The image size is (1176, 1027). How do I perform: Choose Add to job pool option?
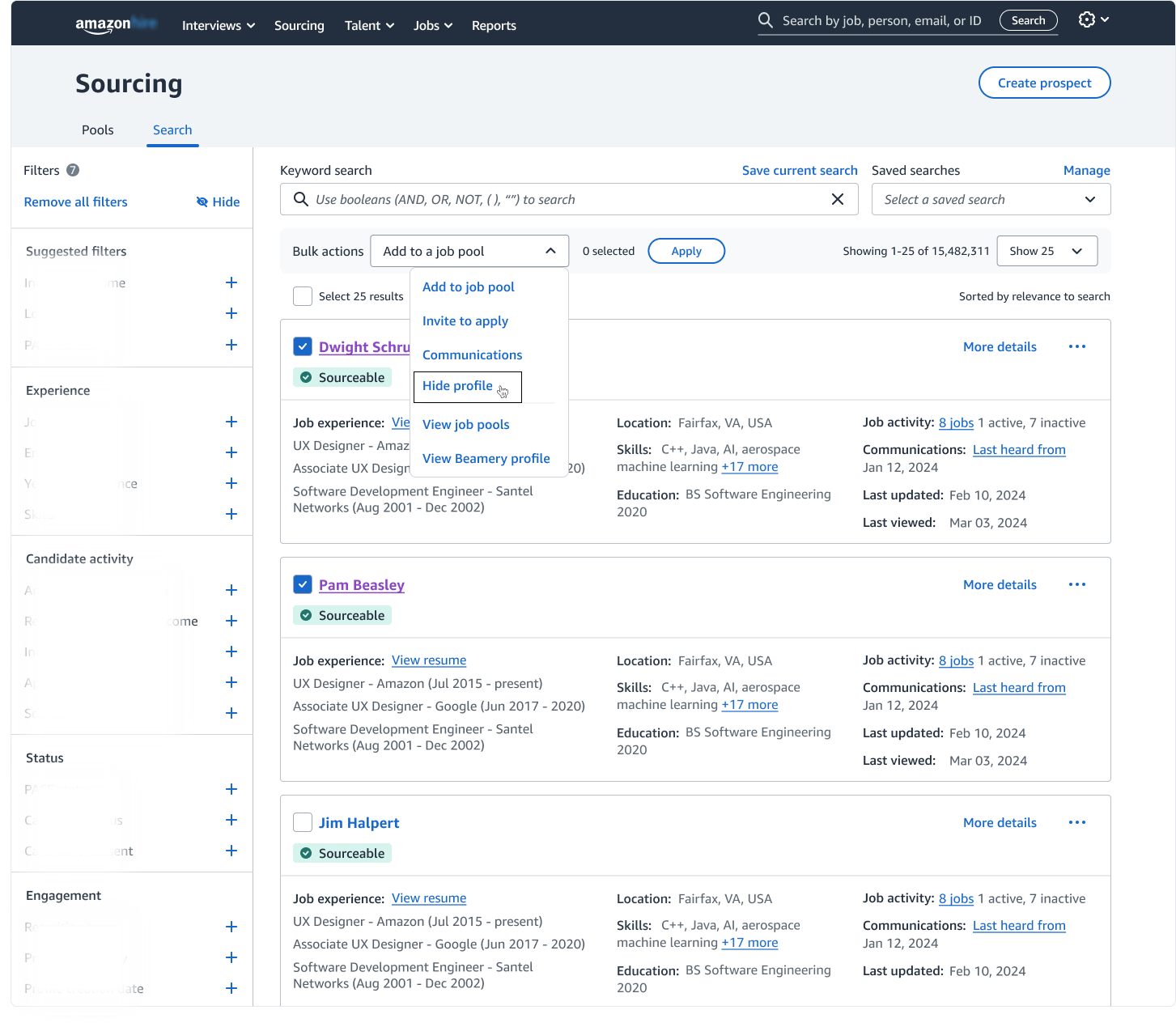(469, 286)
